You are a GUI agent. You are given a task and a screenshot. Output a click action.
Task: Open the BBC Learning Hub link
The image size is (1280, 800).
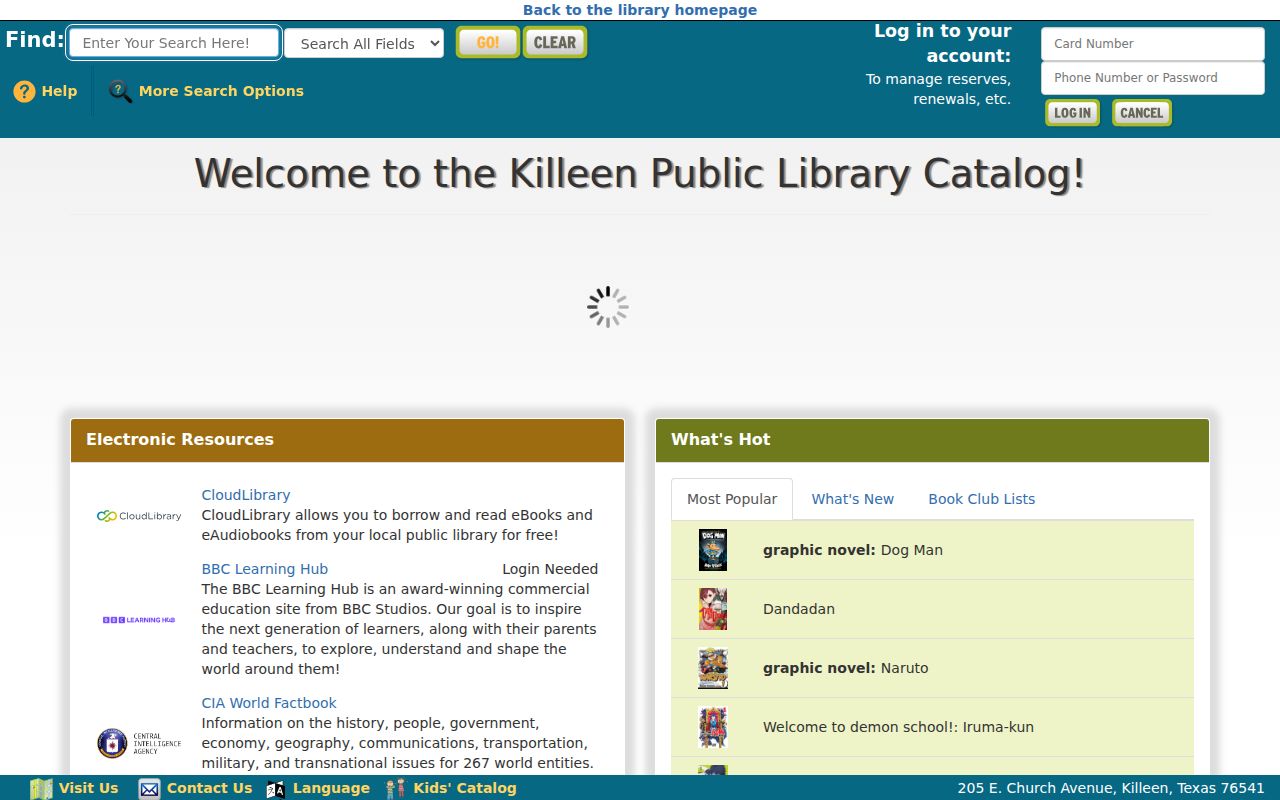[x=265, y=569]
